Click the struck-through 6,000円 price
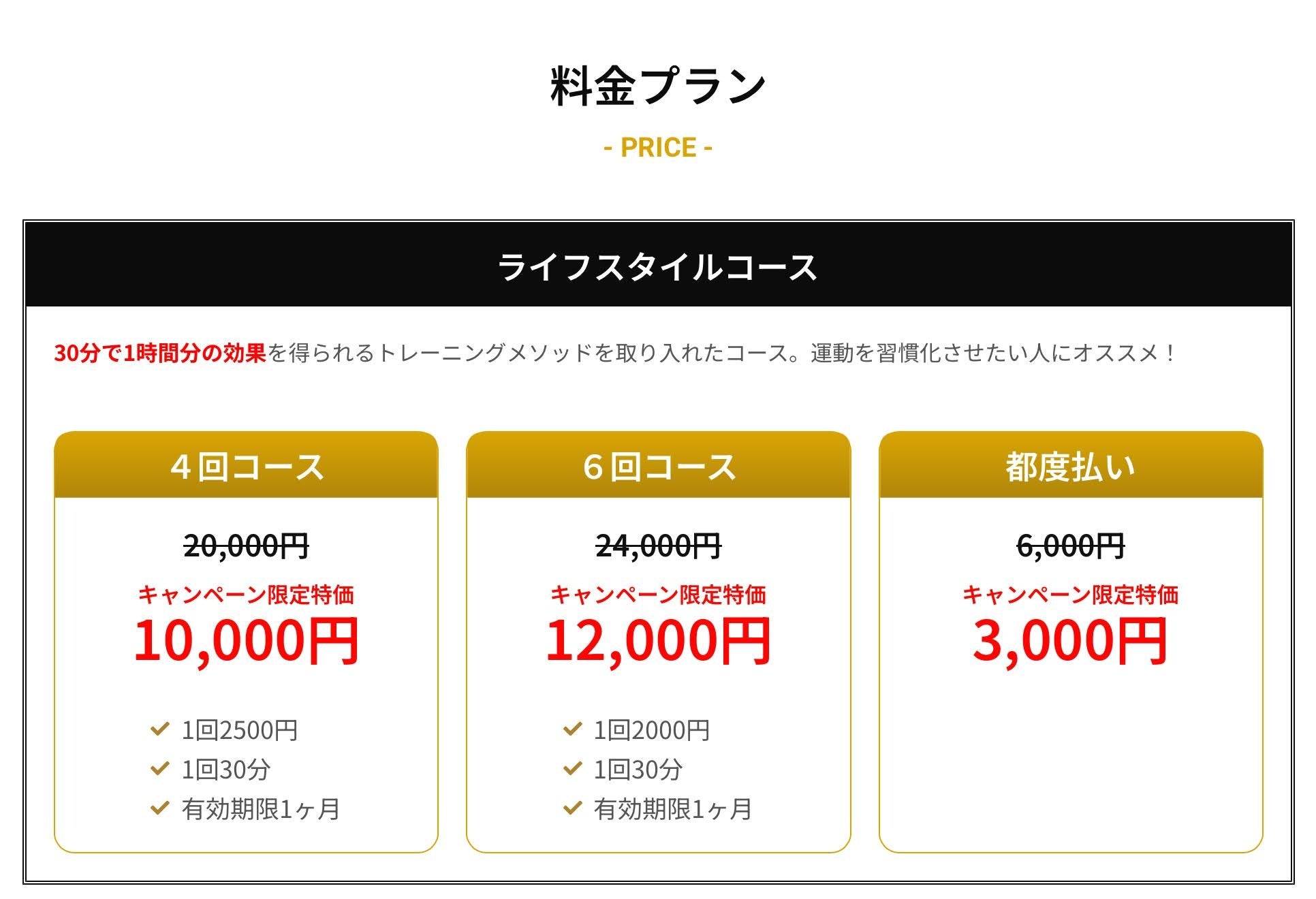Image resolution: width=1316 pixels, height=899 pixels. [1071, 546]
